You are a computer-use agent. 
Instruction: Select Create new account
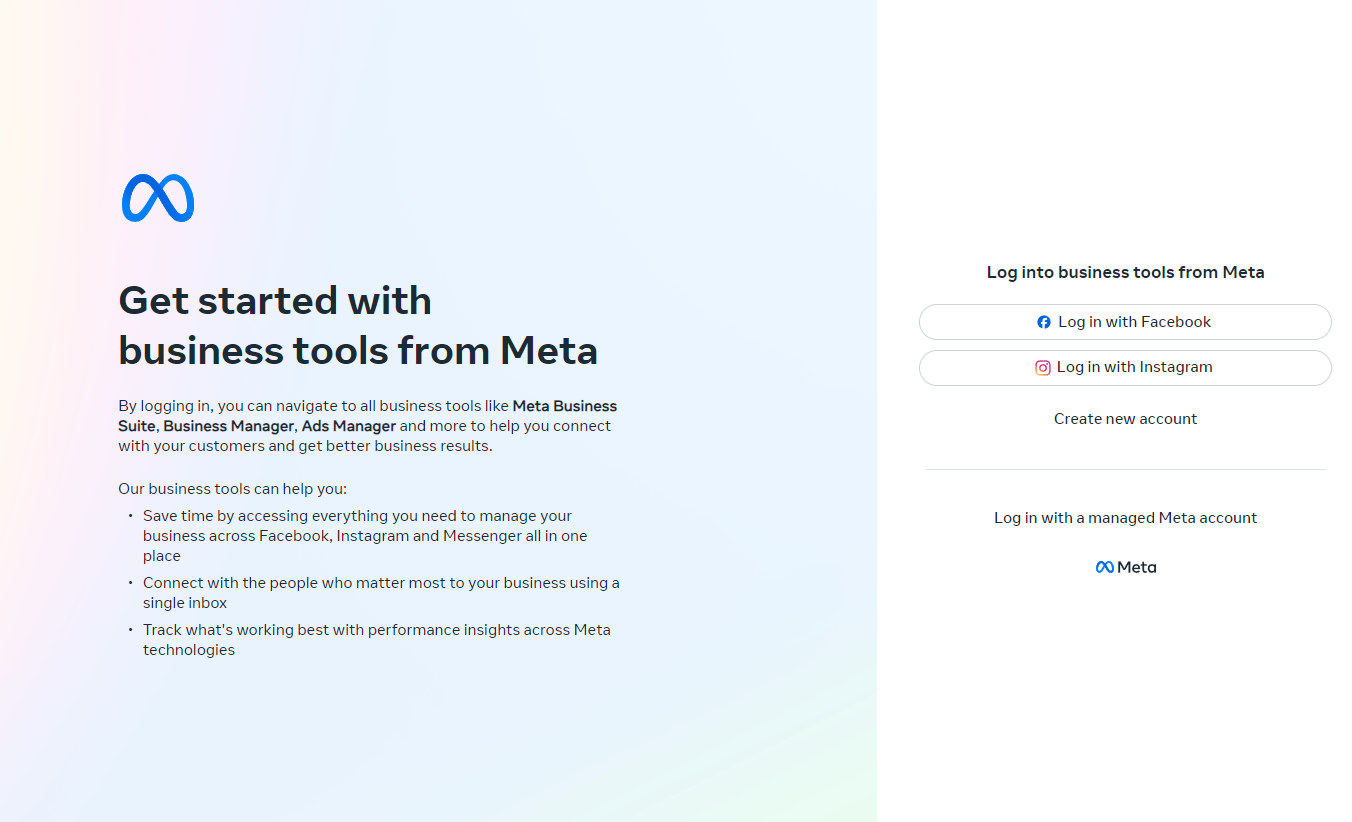(1125, 418)
